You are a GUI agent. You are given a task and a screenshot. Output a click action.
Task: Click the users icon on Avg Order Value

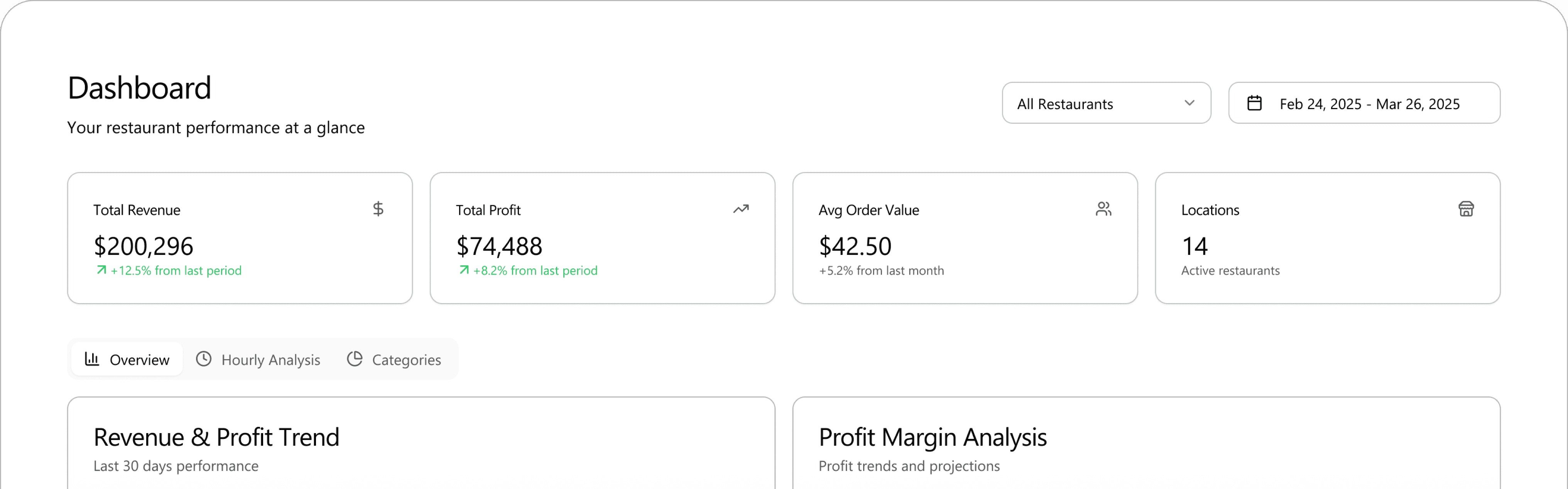(1103, 209)
